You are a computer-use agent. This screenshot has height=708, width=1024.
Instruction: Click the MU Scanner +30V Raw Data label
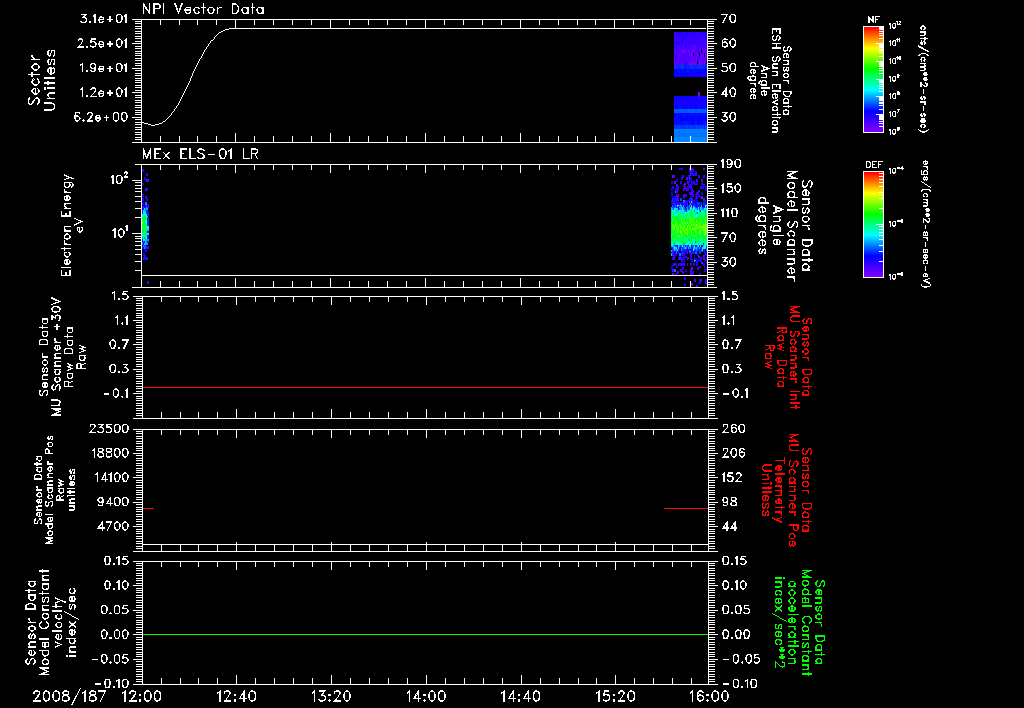pos(63,357)
